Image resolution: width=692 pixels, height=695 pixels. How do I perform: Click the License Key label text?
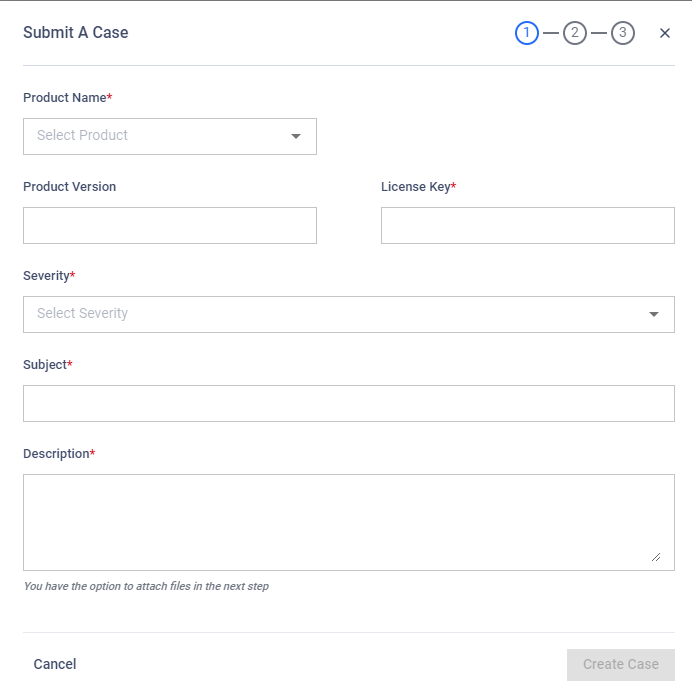[418, 187]
